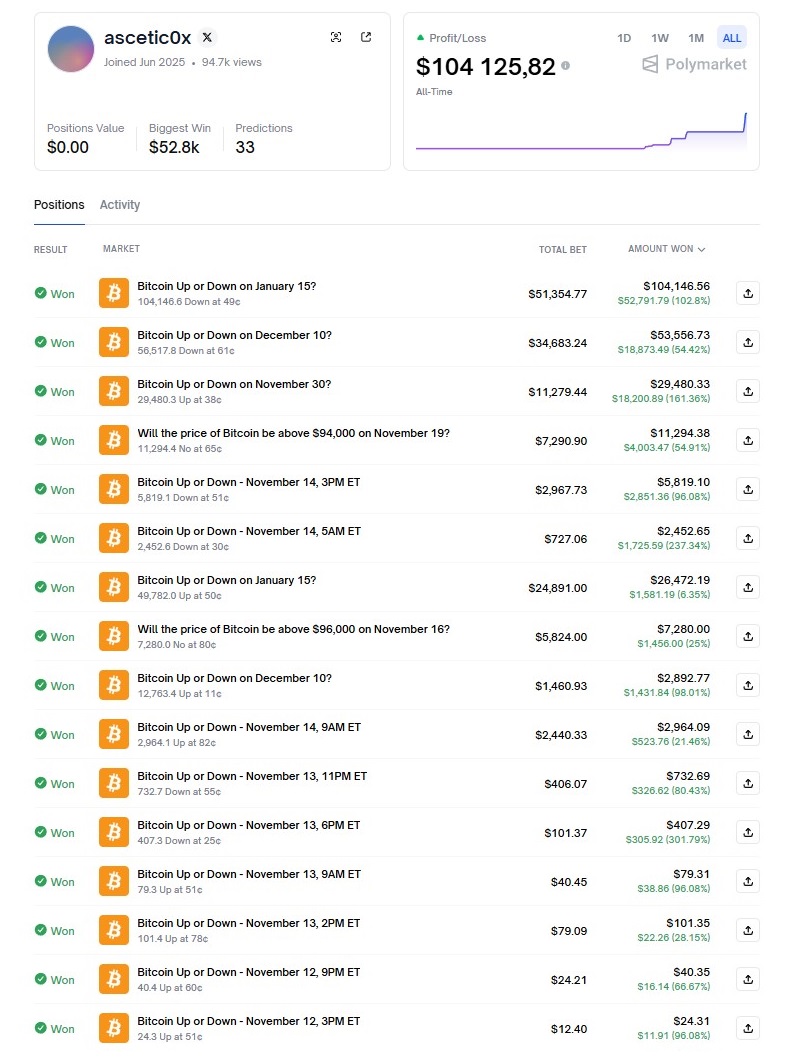Open Bitcoin above $96,000 on November 16 market
Viewport: 794px width, 1060px height.
coord(293,629)
